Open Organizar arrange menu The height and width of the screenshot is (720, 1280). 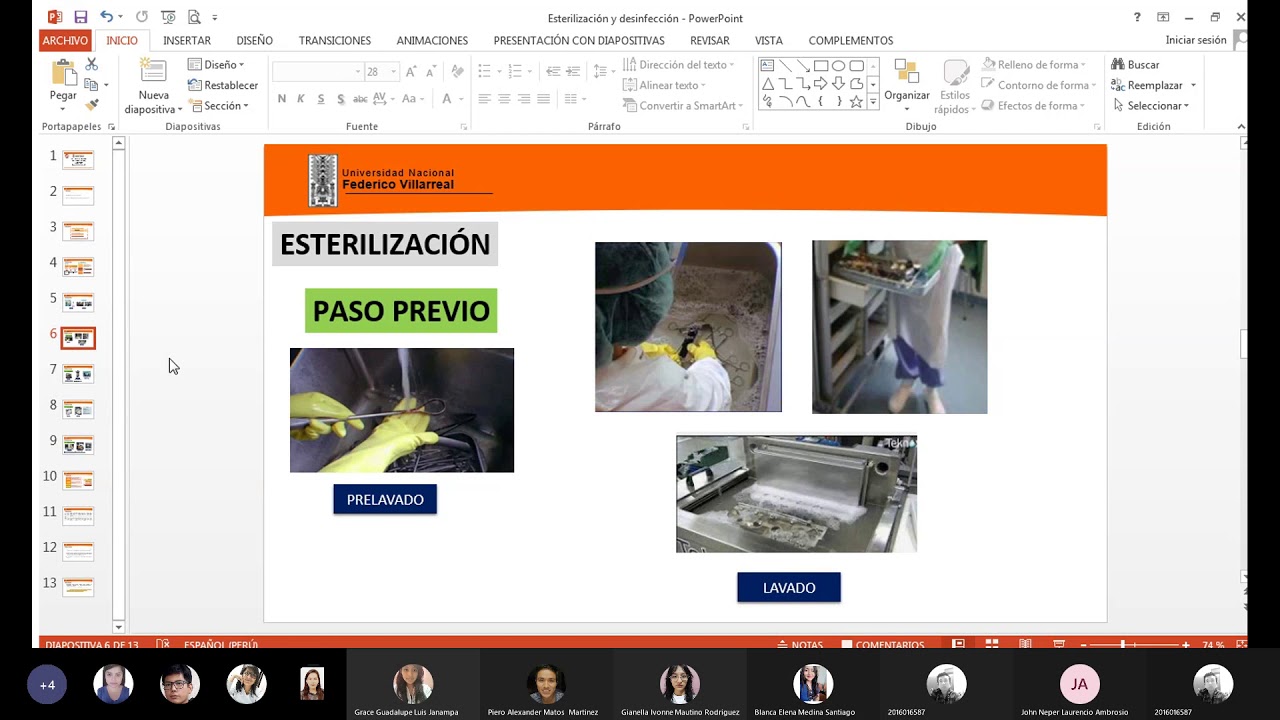tap(907, 87)
